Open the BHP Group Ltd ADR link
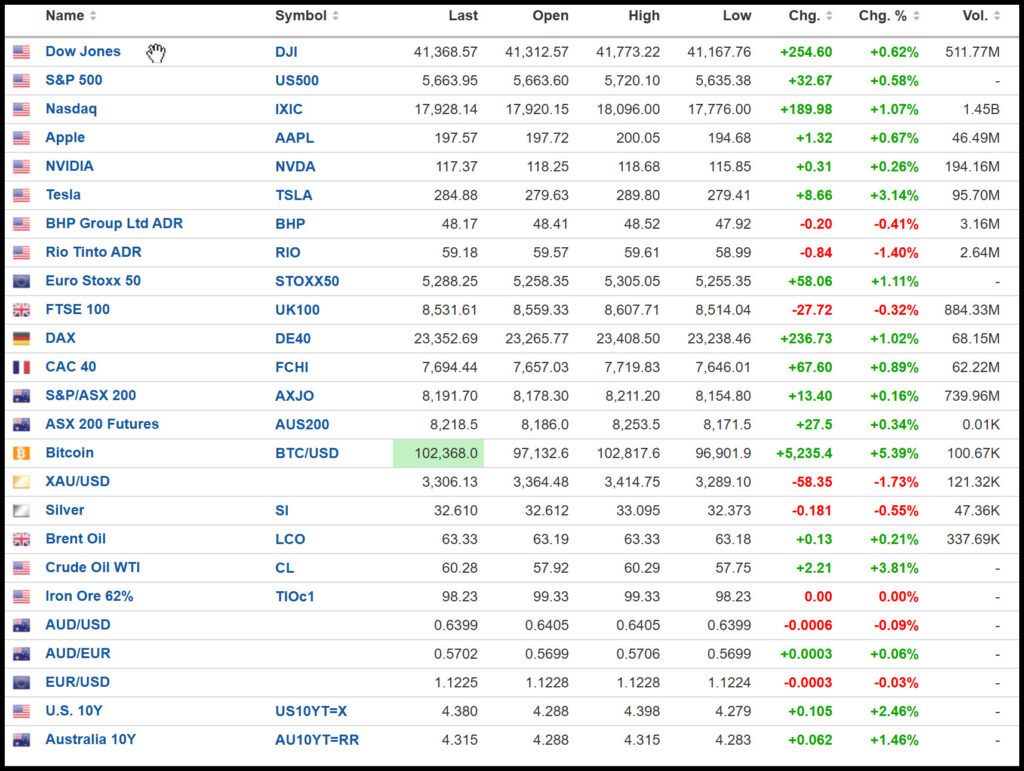Screen dimensions: 1024x771 click(114, 224)
